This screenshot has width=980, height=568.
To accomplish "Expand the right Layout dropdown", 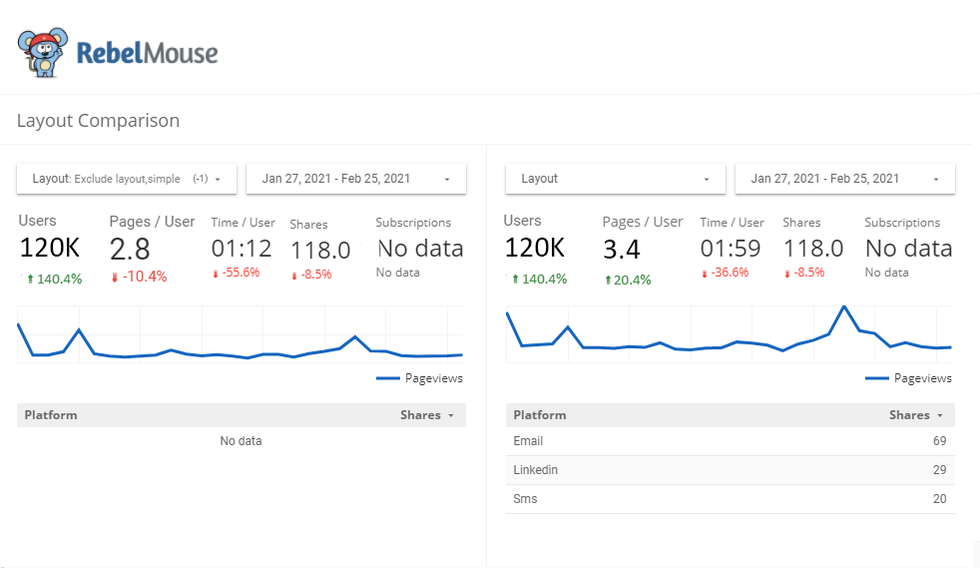I will pyautogui.click(x=615, y=179).
